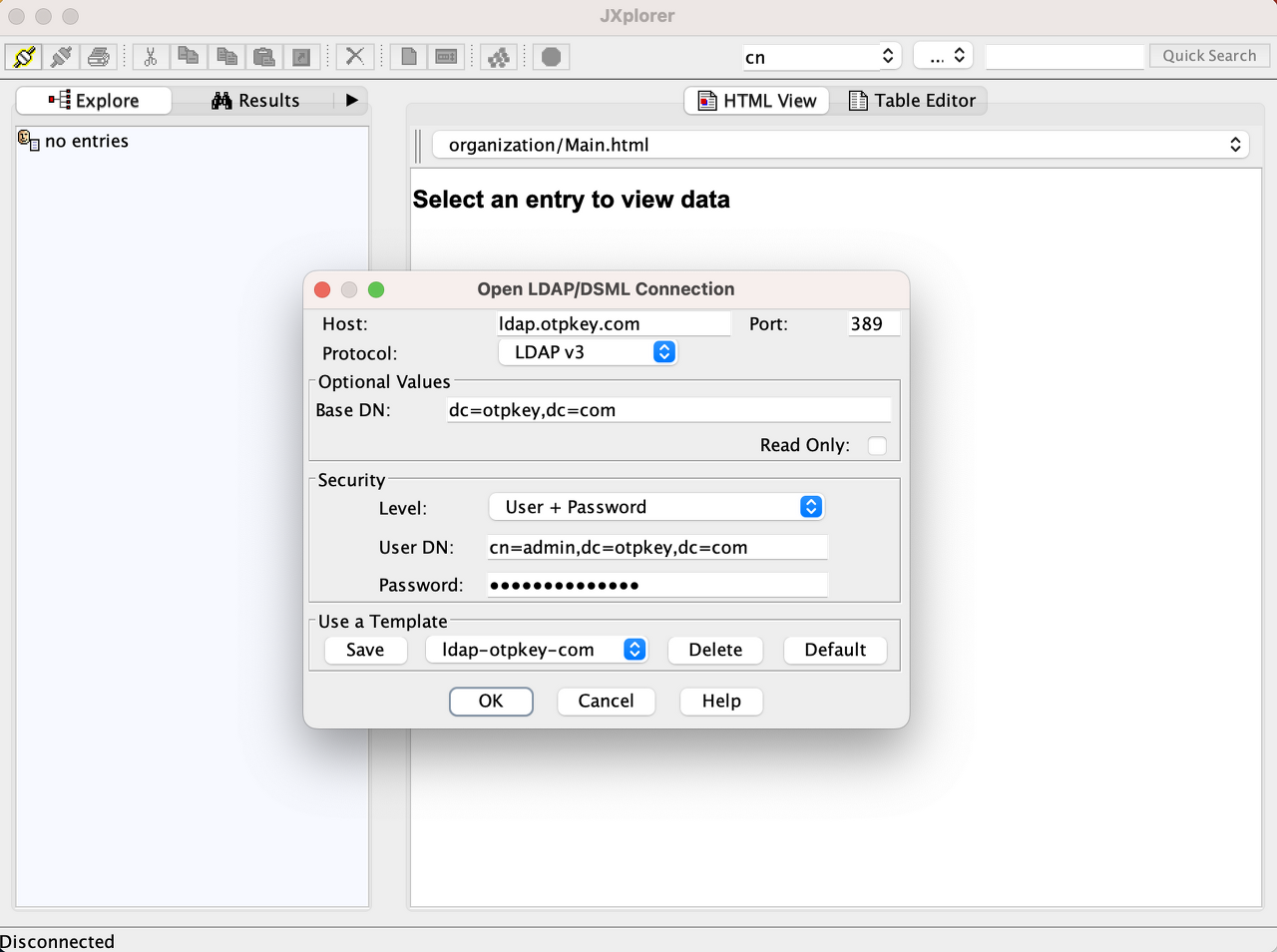Click OK to open the connection

click(491, 702)
